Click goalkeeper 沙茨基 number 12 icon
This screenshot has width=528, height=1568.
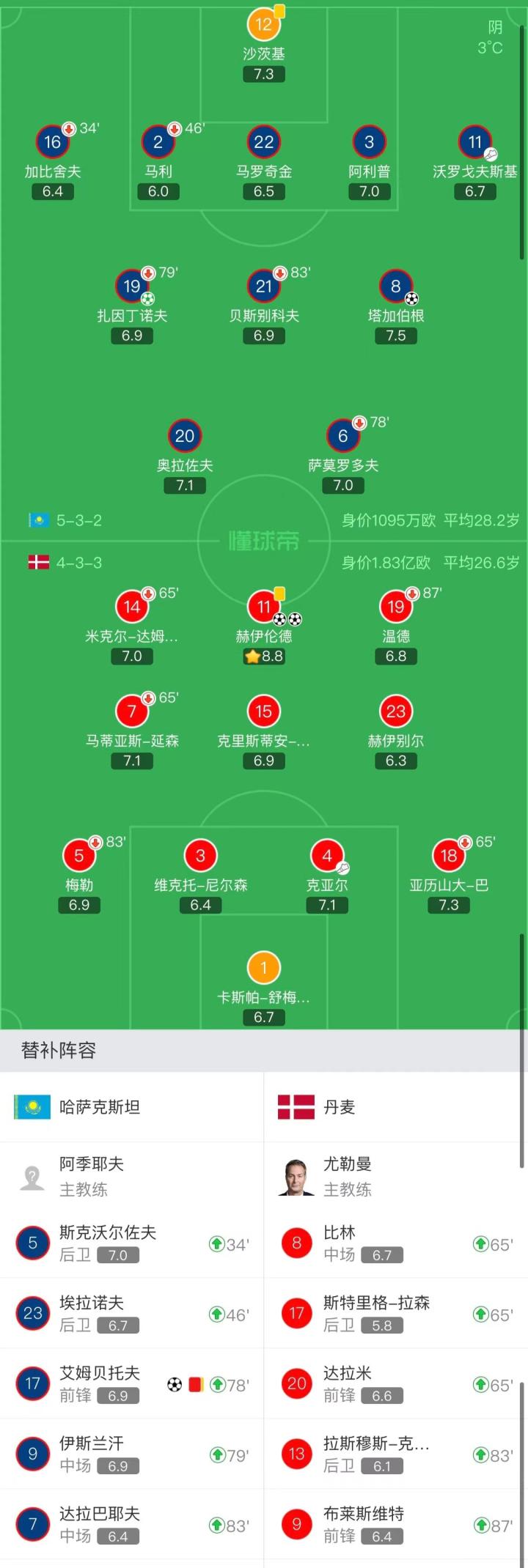263,24
